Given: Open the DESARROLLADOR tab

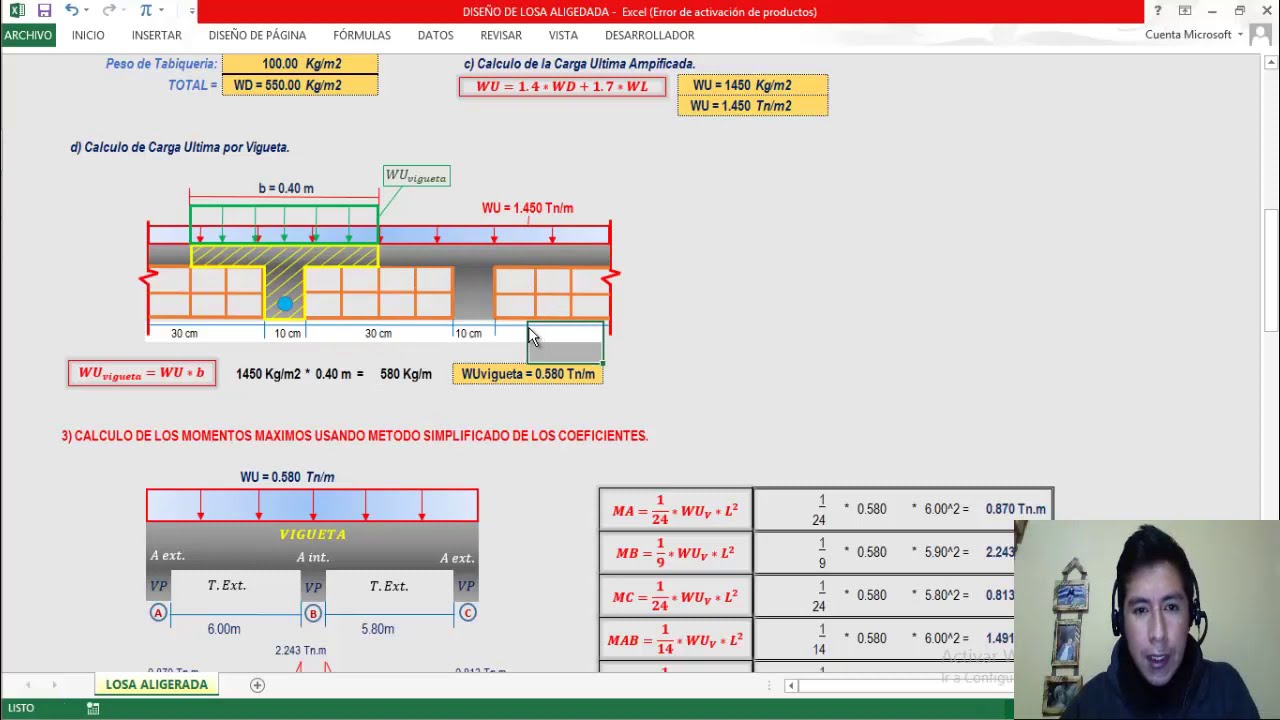Looking at the screenshot, I should (x=649, y=35).
